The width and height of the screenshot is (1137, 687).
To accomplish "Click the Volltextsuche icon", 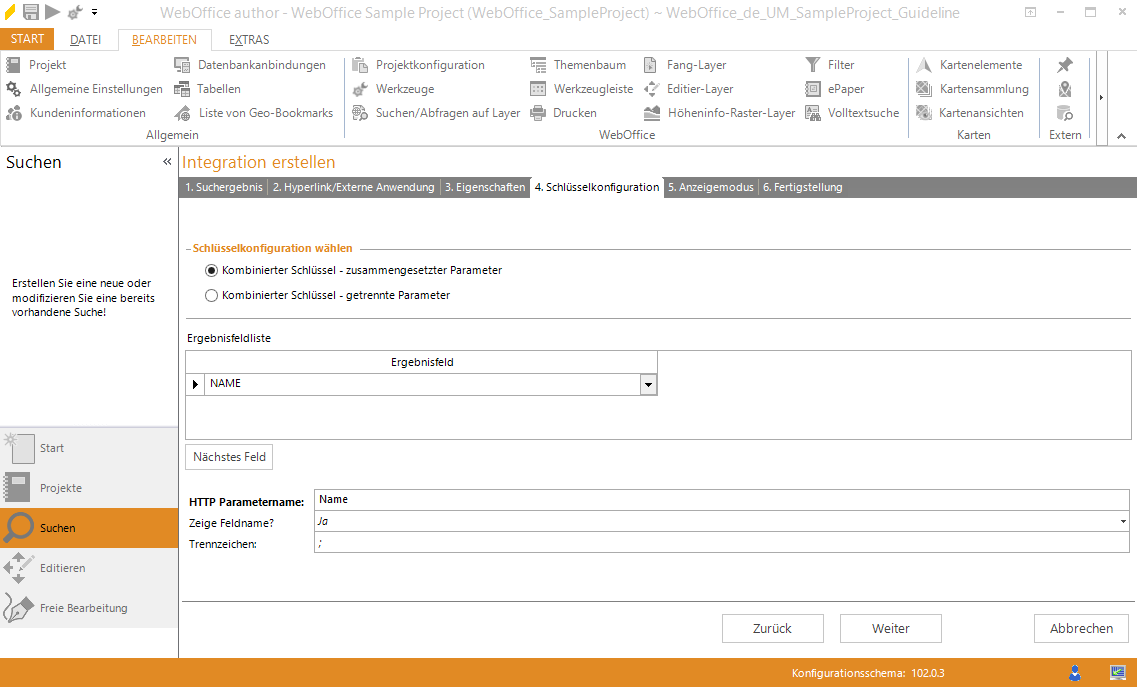I will point(813,113).
